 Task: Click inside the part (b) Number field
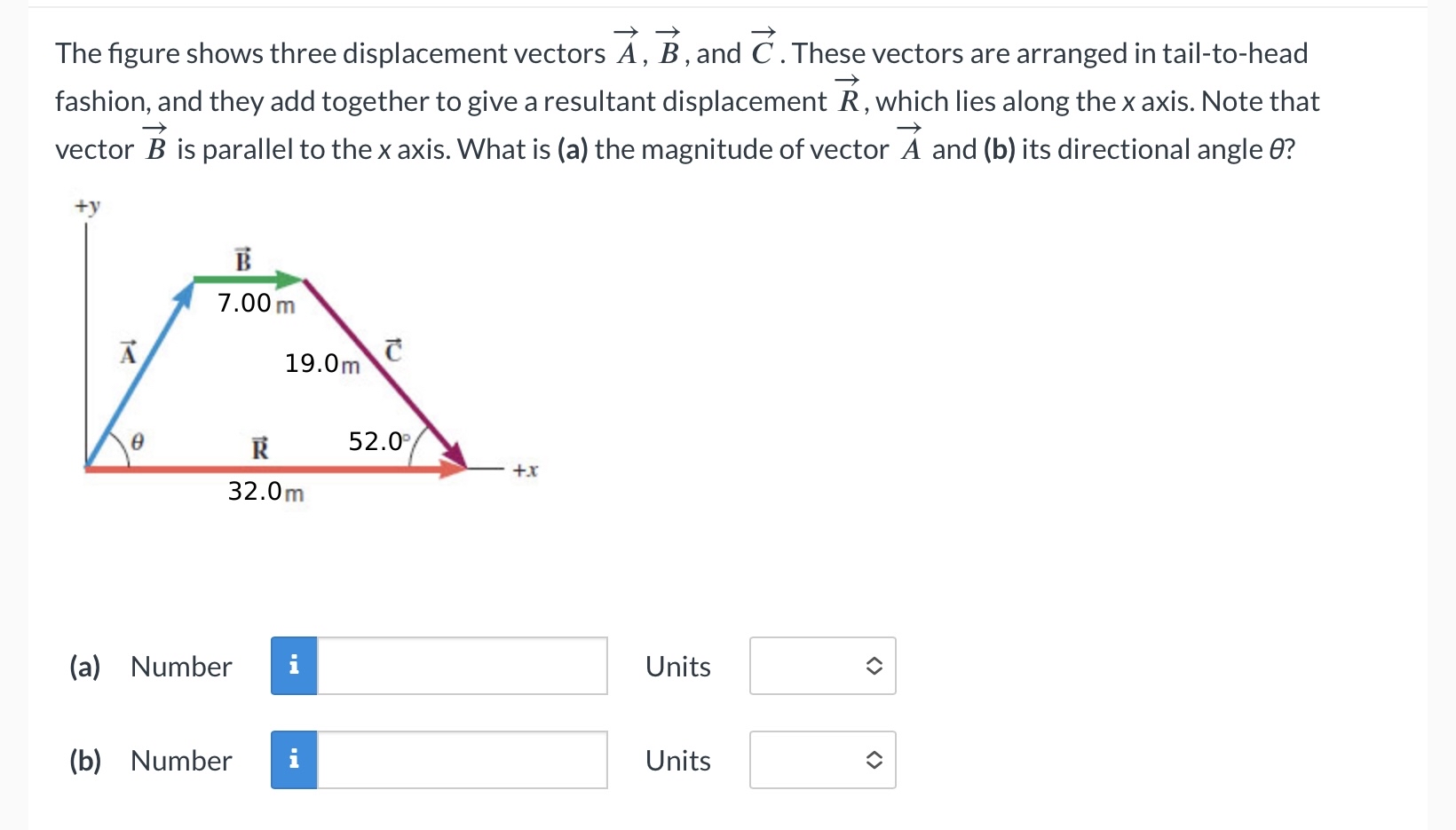click(x=462, y=760)
